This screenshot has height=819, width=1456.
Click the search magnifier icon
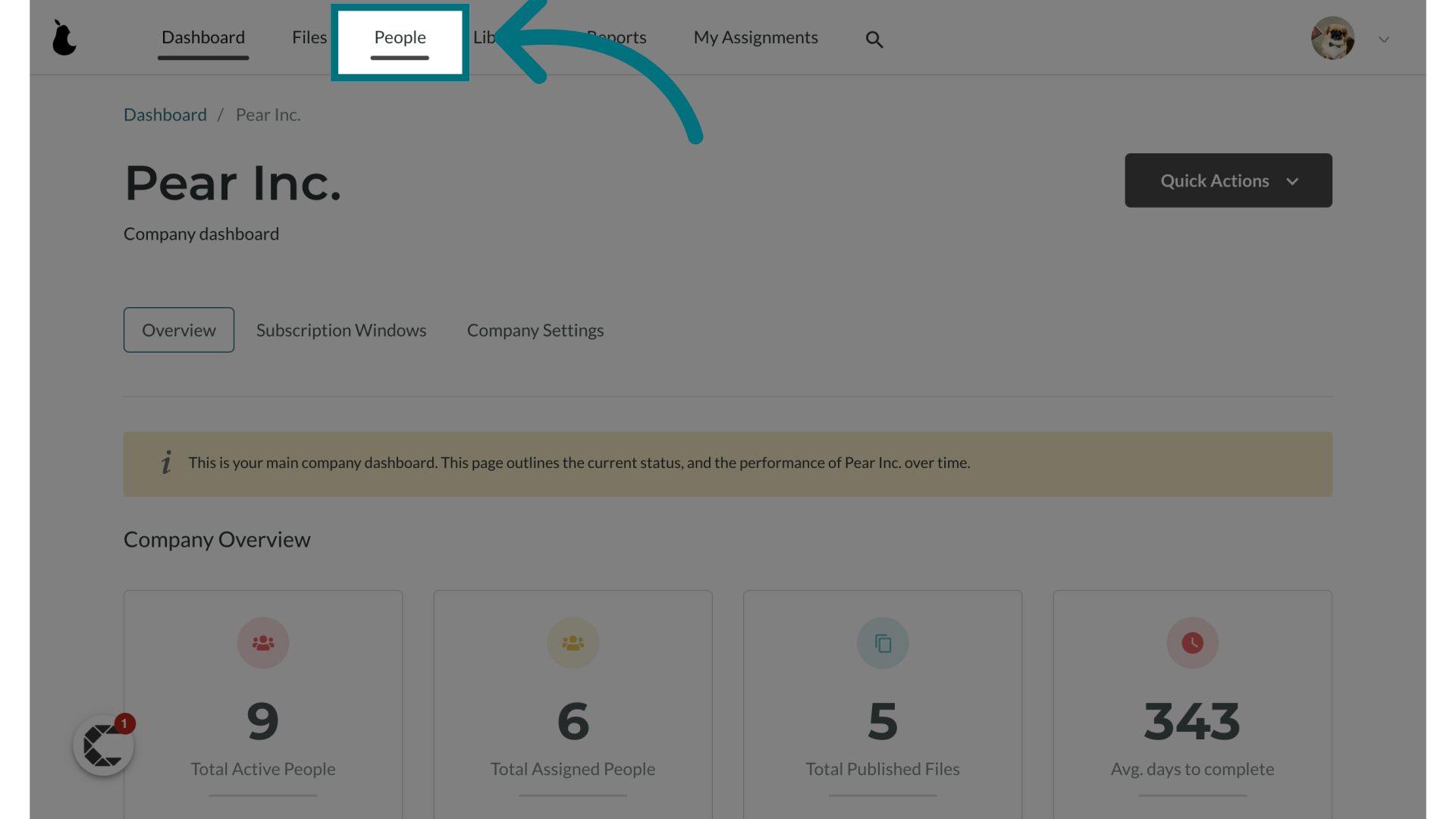874,39
